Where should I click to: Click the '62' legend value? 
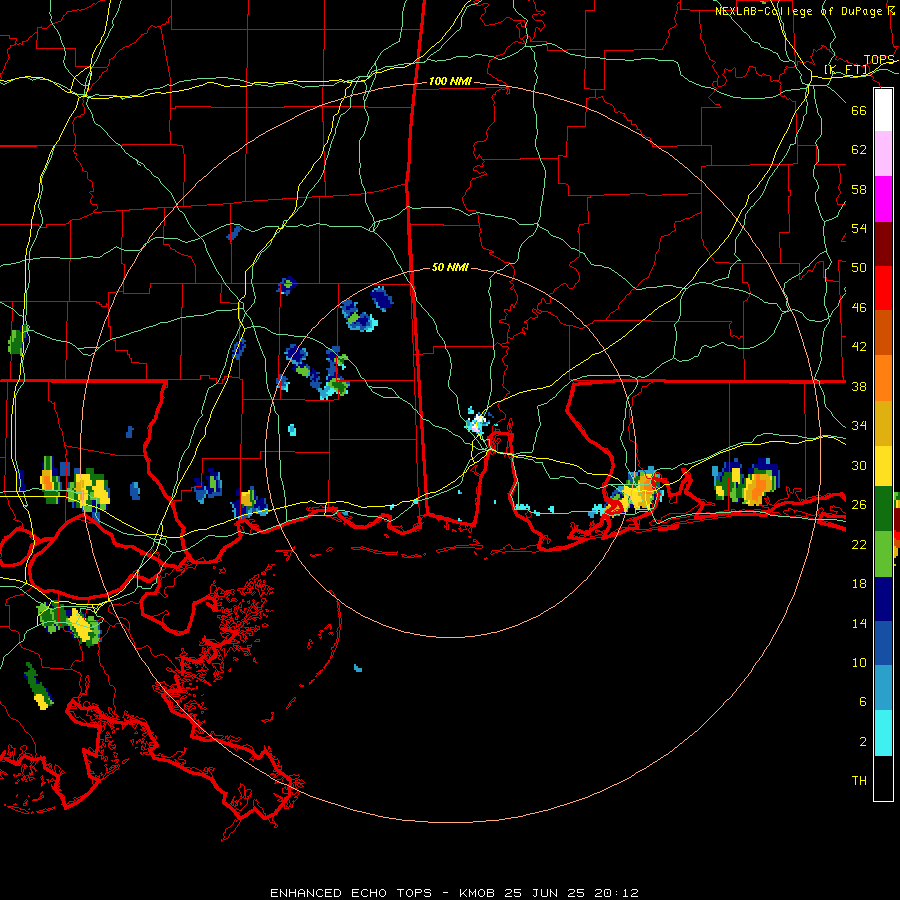859,149
